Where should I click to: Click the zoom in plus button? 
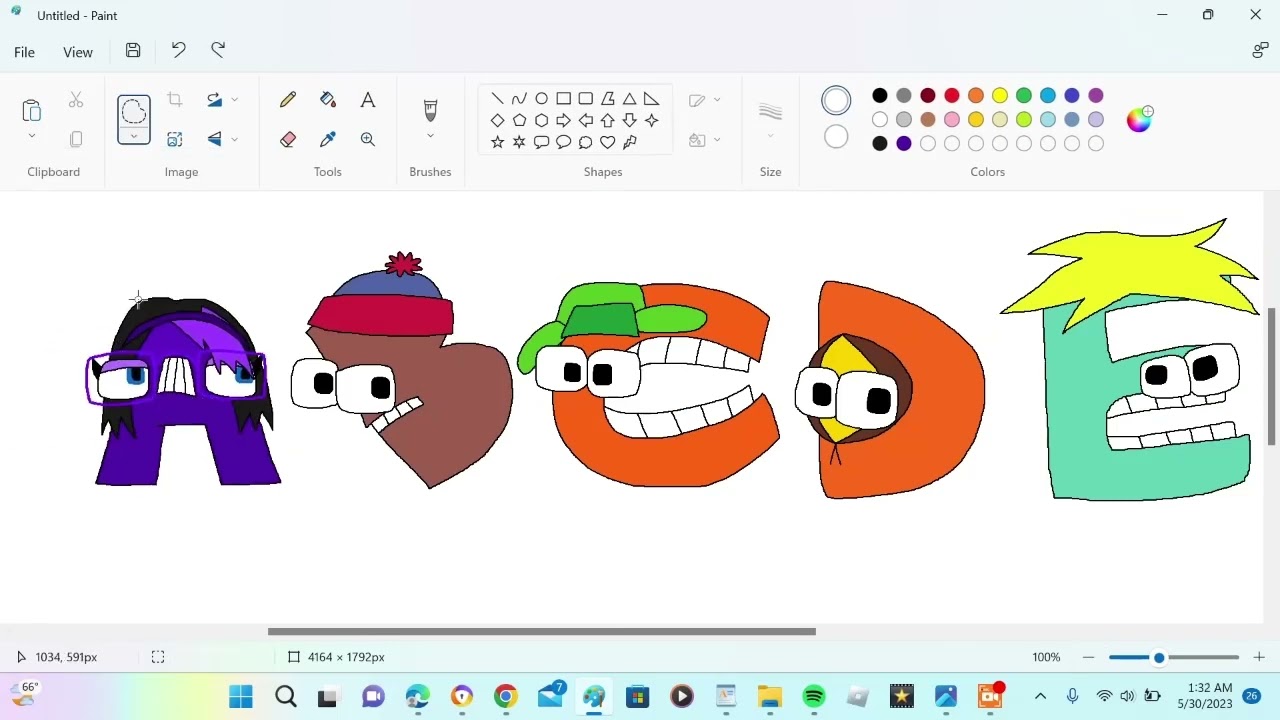click(x=1259, y=657)
